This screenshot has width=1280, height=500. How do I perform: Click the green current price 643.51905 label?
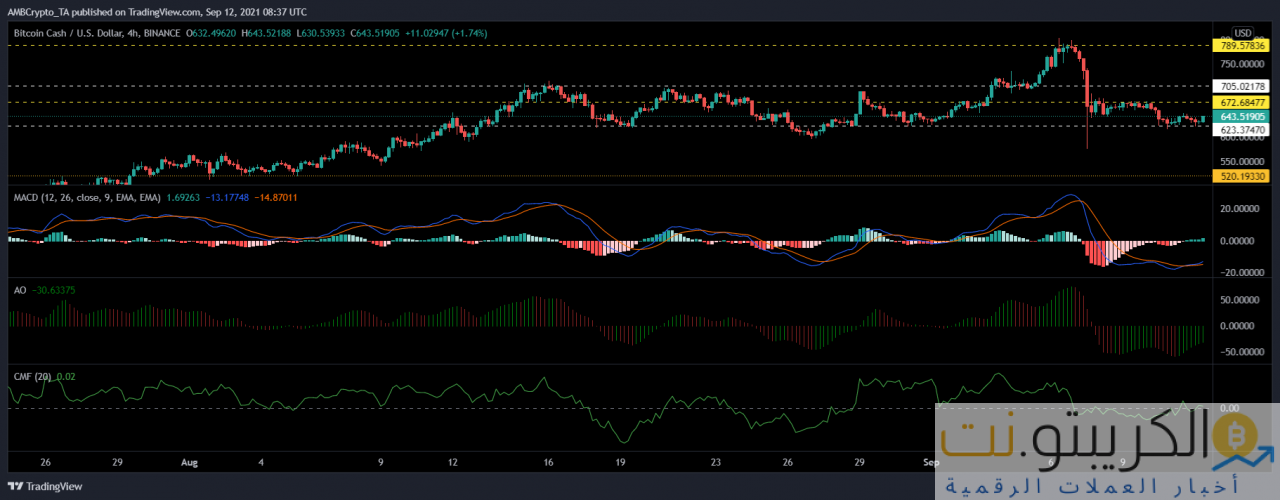pos(1241,117)
